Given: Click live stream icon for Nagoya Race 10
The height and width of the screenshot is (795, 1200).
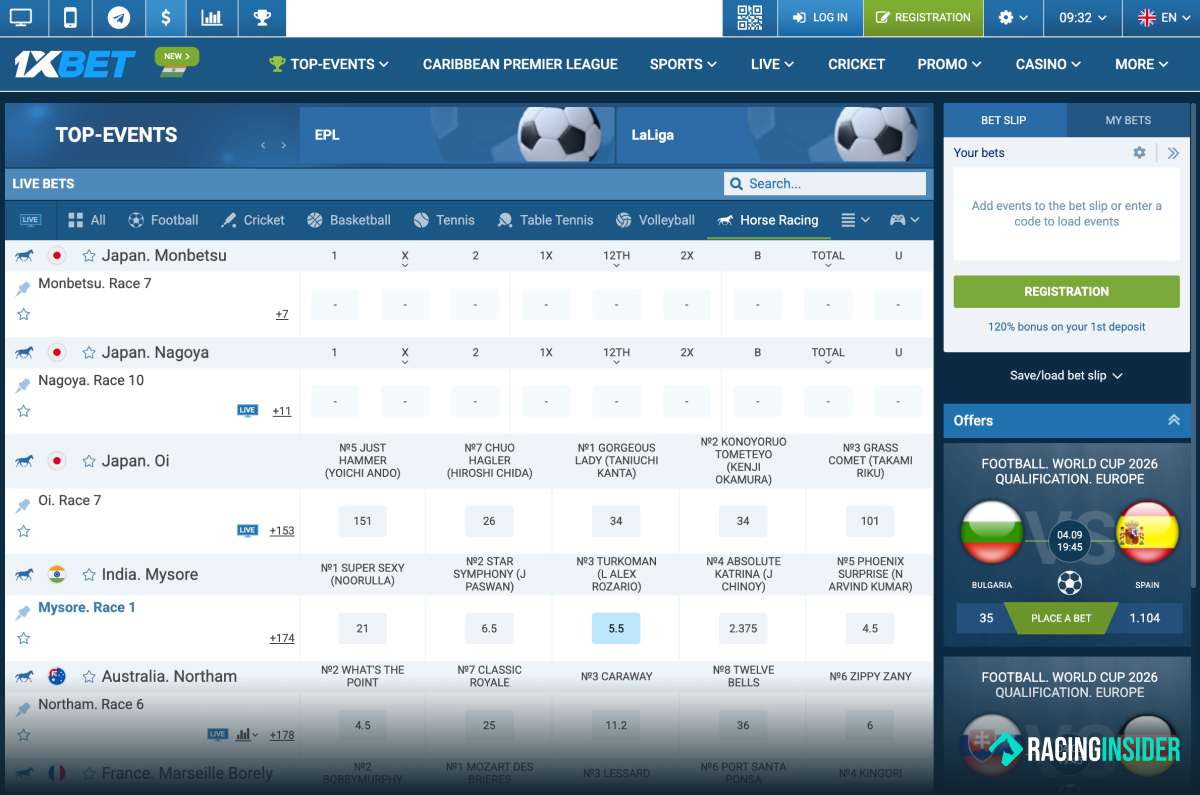Looking at the screenshot, I should click(x=248, y=410).
